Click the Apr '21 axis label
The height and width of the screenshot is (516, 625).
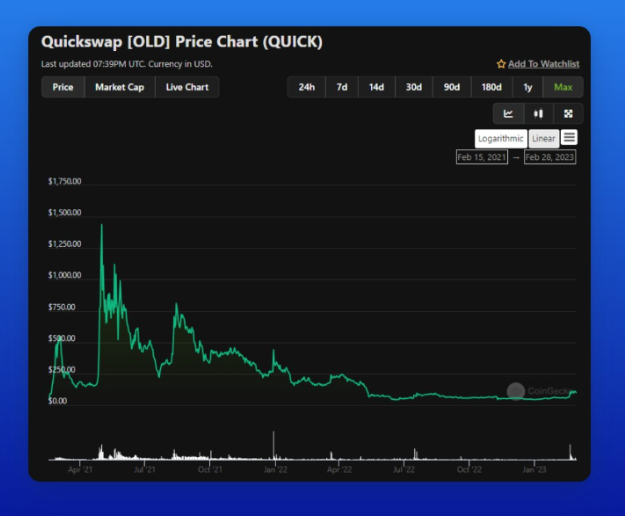tap(80, 470)
